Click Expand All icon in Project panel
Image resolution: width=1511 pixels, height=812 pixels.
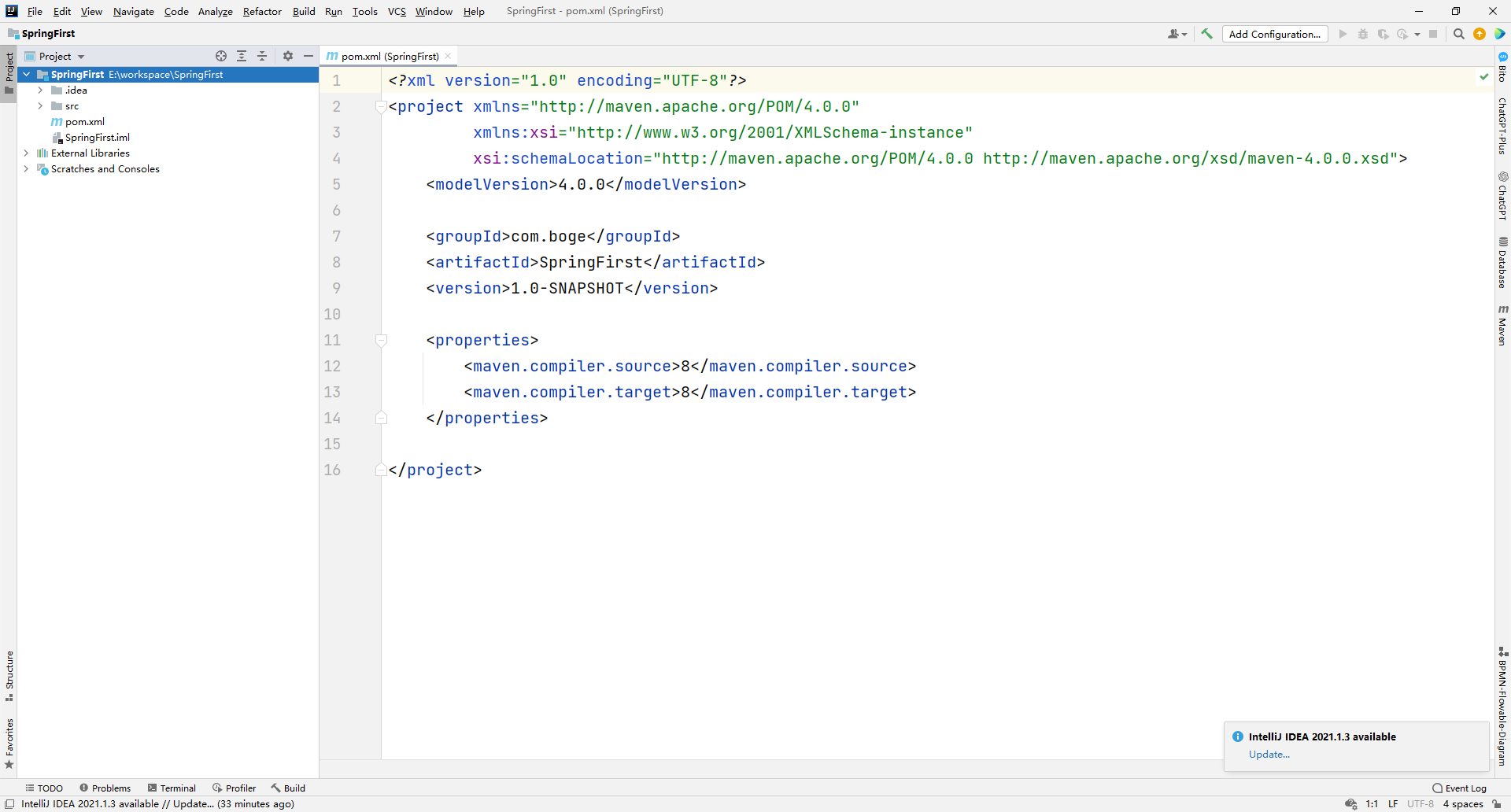(242, 56)
